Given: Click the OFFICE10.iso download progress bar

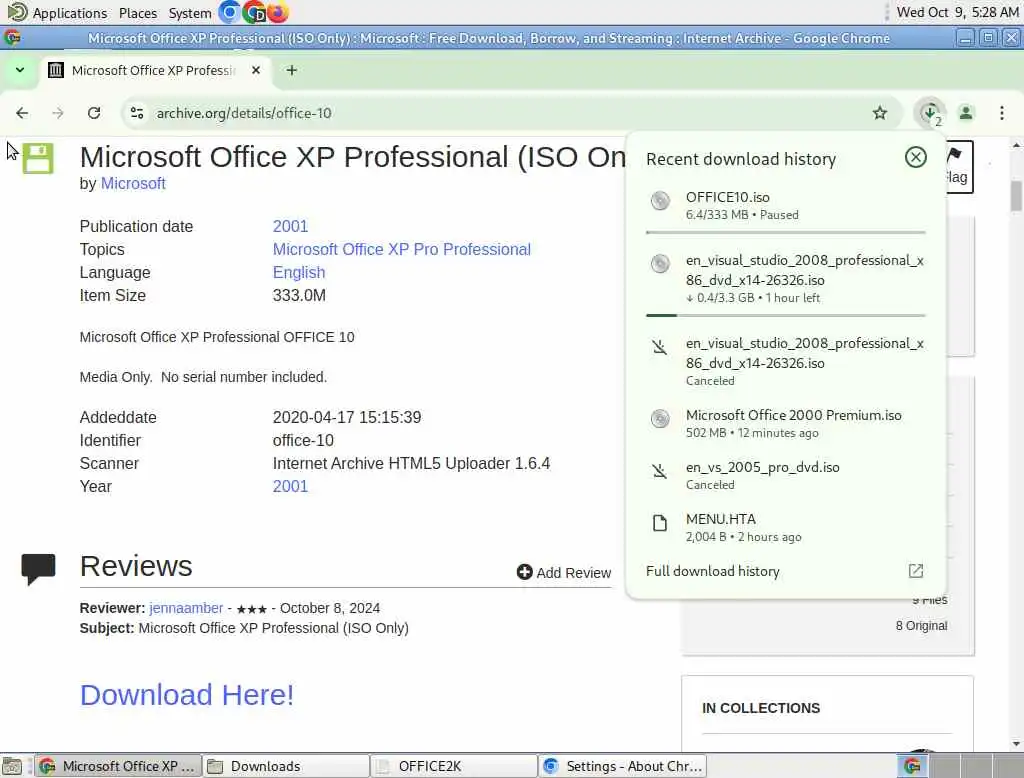Looking at the screenshot, I should point(786,232).
